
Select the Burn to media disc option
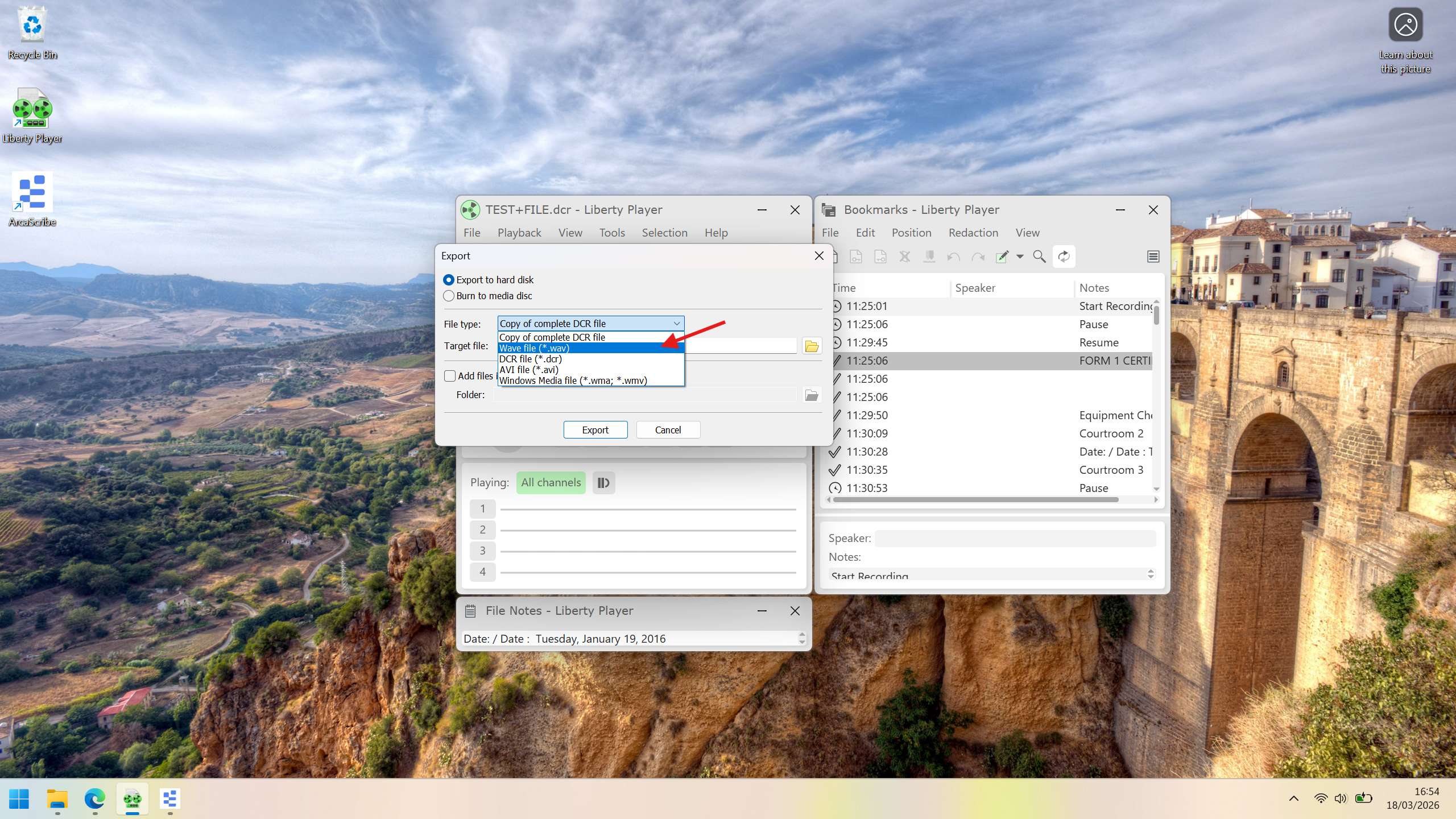point(449,296)
